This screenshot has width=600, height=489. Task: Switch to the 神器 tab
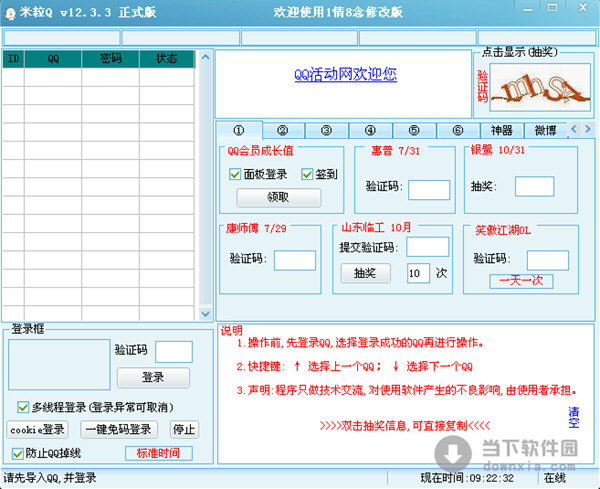click(501, 130)
